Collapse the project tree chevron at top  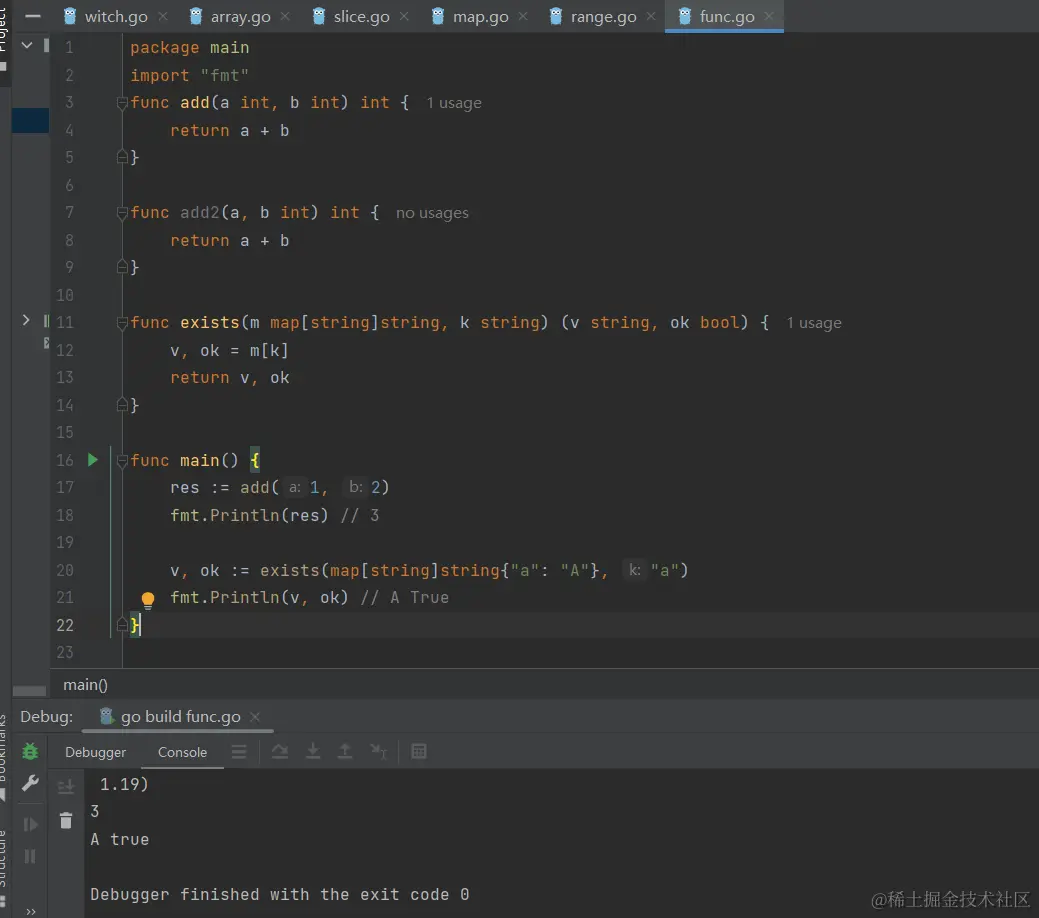27,45
